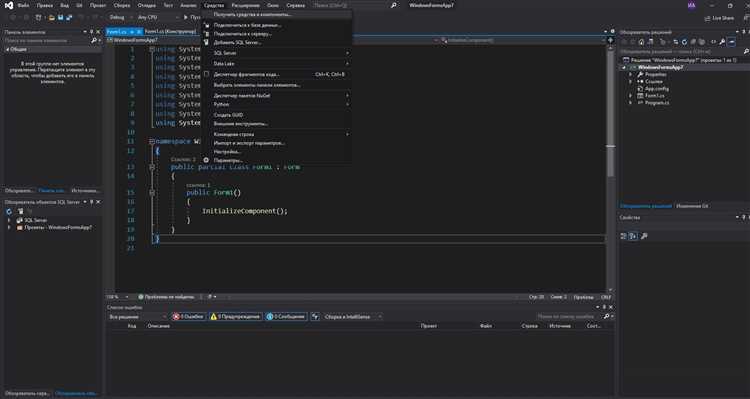750x399 pixels.
Task: Click the save file toolbar icon
Action: (61, 17)
